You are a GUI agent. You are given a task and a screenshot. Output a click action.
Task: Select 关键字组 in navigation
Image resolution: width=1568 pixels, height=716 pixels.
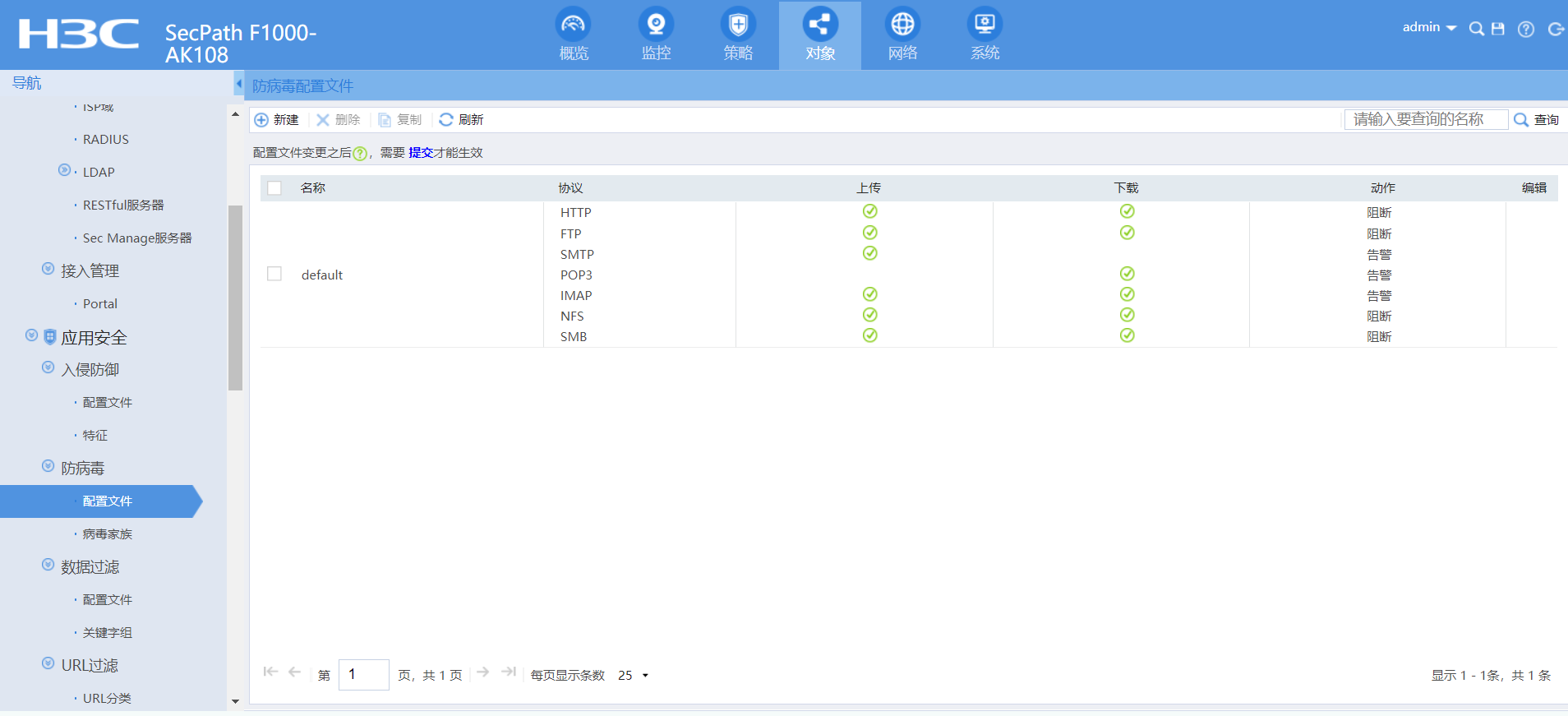[108, 633]
